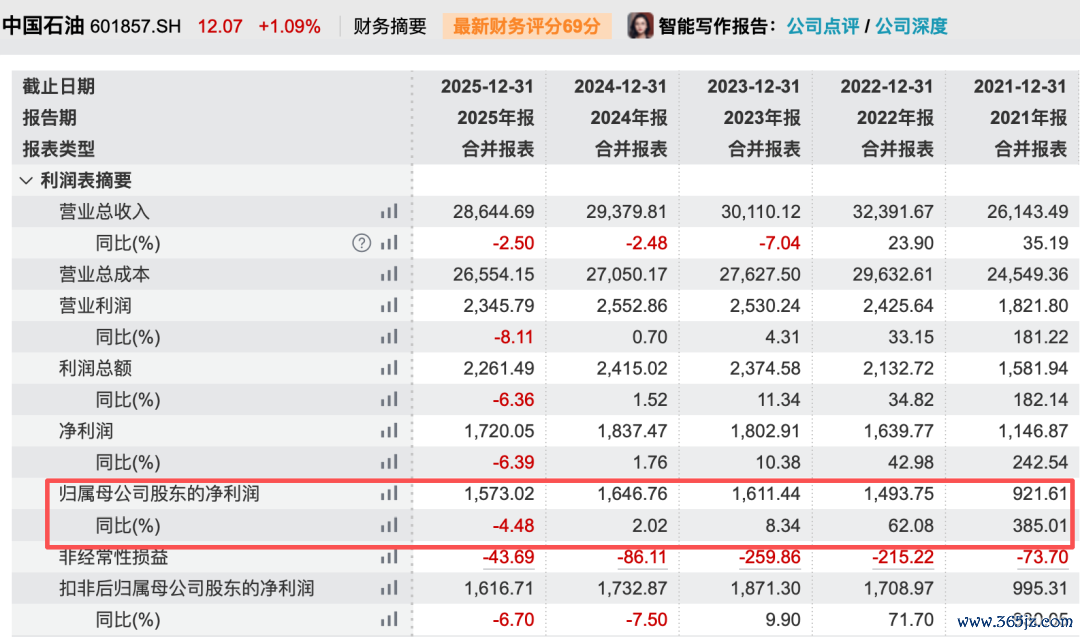Viewport: 1080px width, 637px height.
Task: Click adjusted net profit value 1,871.30
Action: click(x=765, y=587)
